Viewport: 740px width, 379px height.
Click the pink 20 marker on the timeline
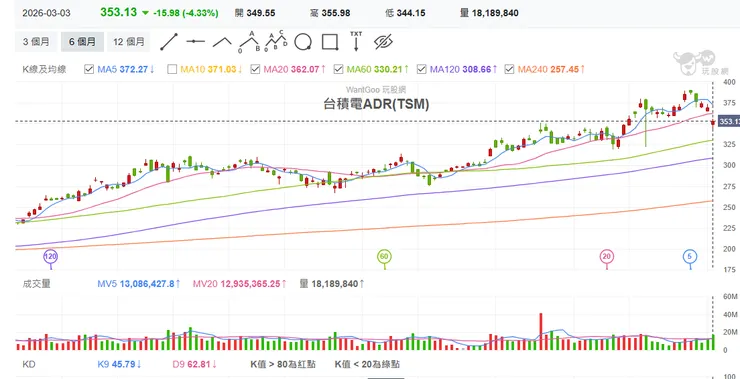[x=607, y=257]
